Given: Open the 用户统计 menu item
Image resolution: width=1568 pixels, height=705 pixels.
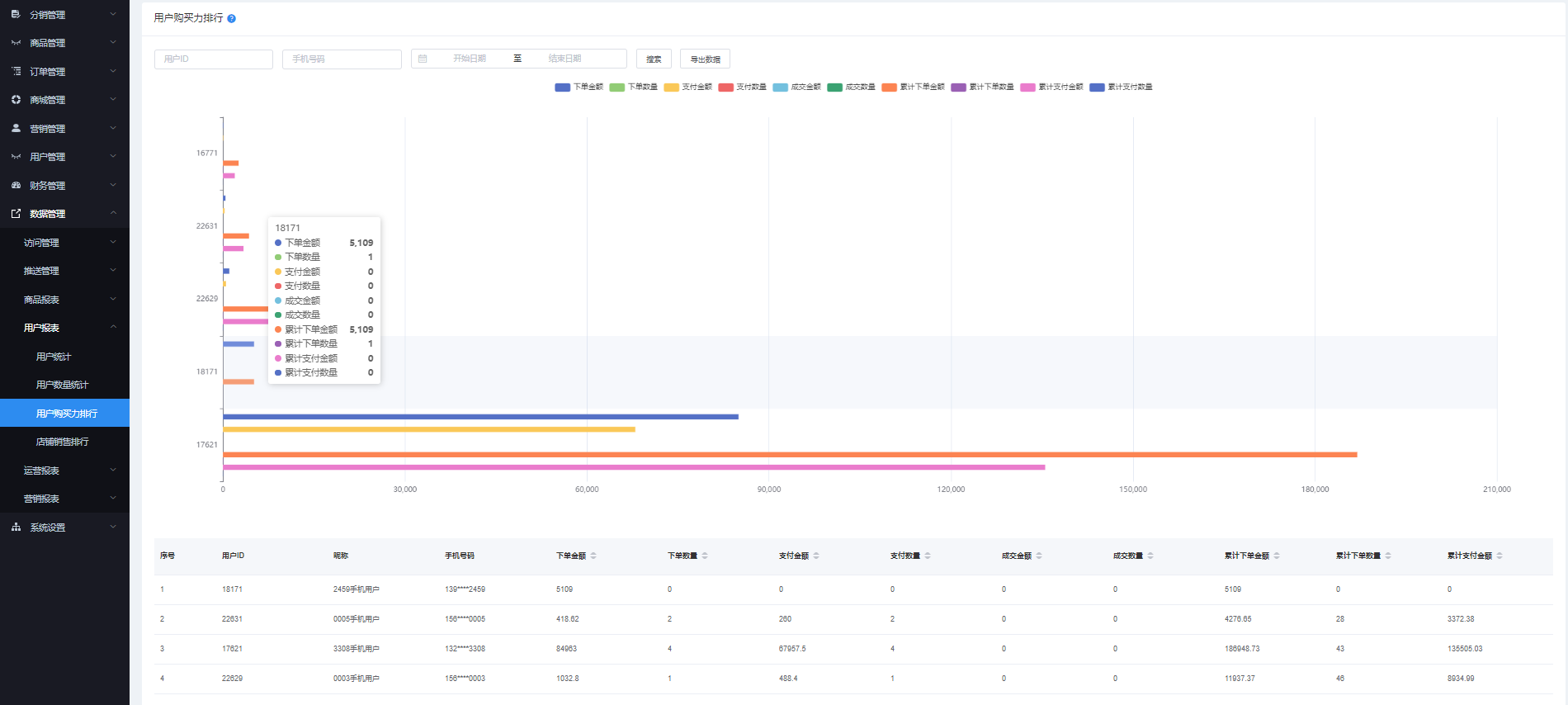Looking at the screenshot, I should [x=54, y=357].
